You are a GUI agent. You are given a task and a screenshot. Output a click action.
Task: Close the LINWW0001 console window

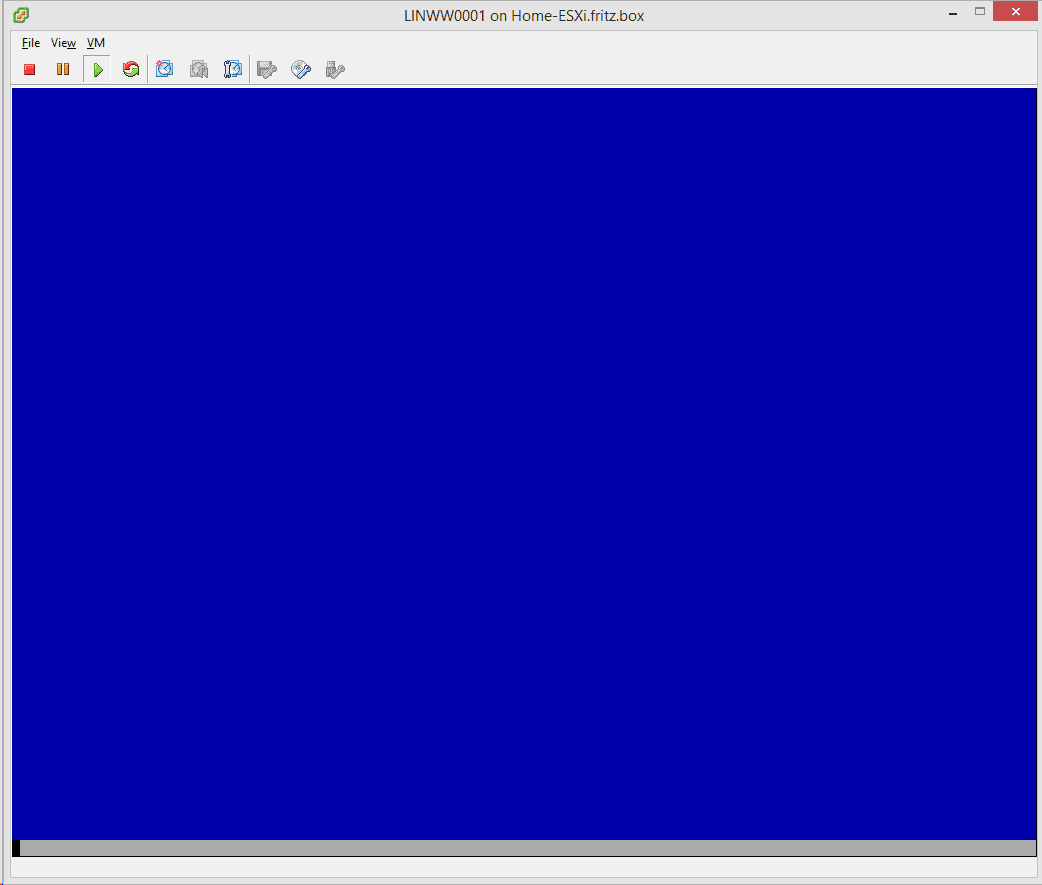click(1015, 11)
